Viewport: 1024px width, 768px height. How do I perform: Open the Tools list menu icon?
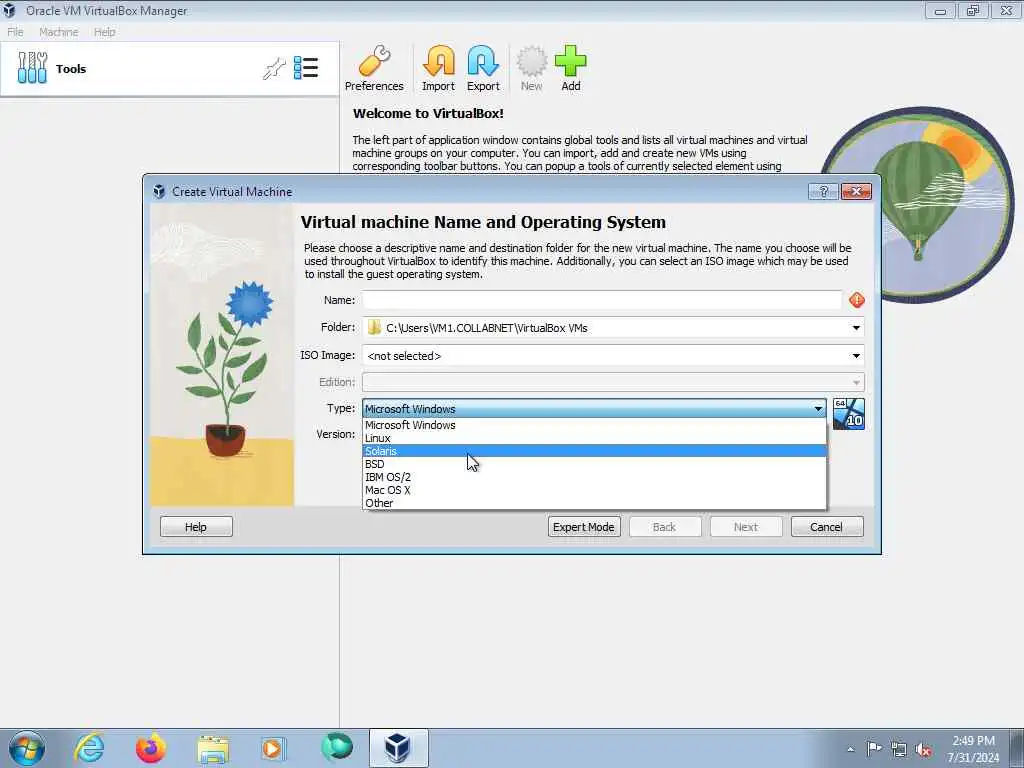tap(306, 68)
